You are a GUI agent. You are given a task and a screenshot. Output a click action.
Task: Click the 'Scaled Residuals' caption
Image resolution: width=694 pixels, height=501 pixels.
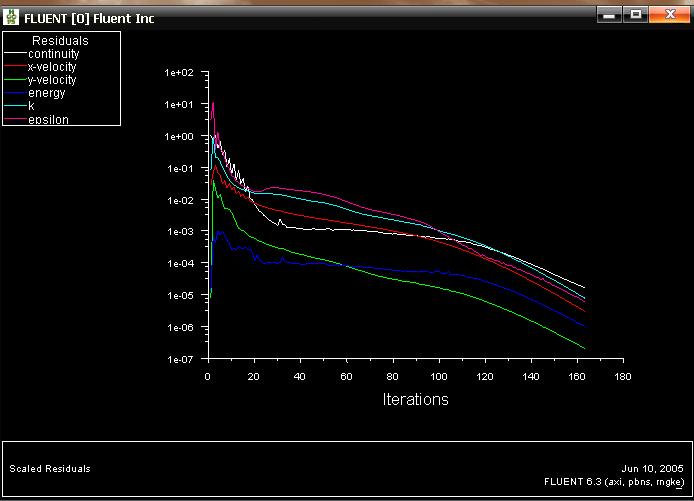[x=50, y=469]
